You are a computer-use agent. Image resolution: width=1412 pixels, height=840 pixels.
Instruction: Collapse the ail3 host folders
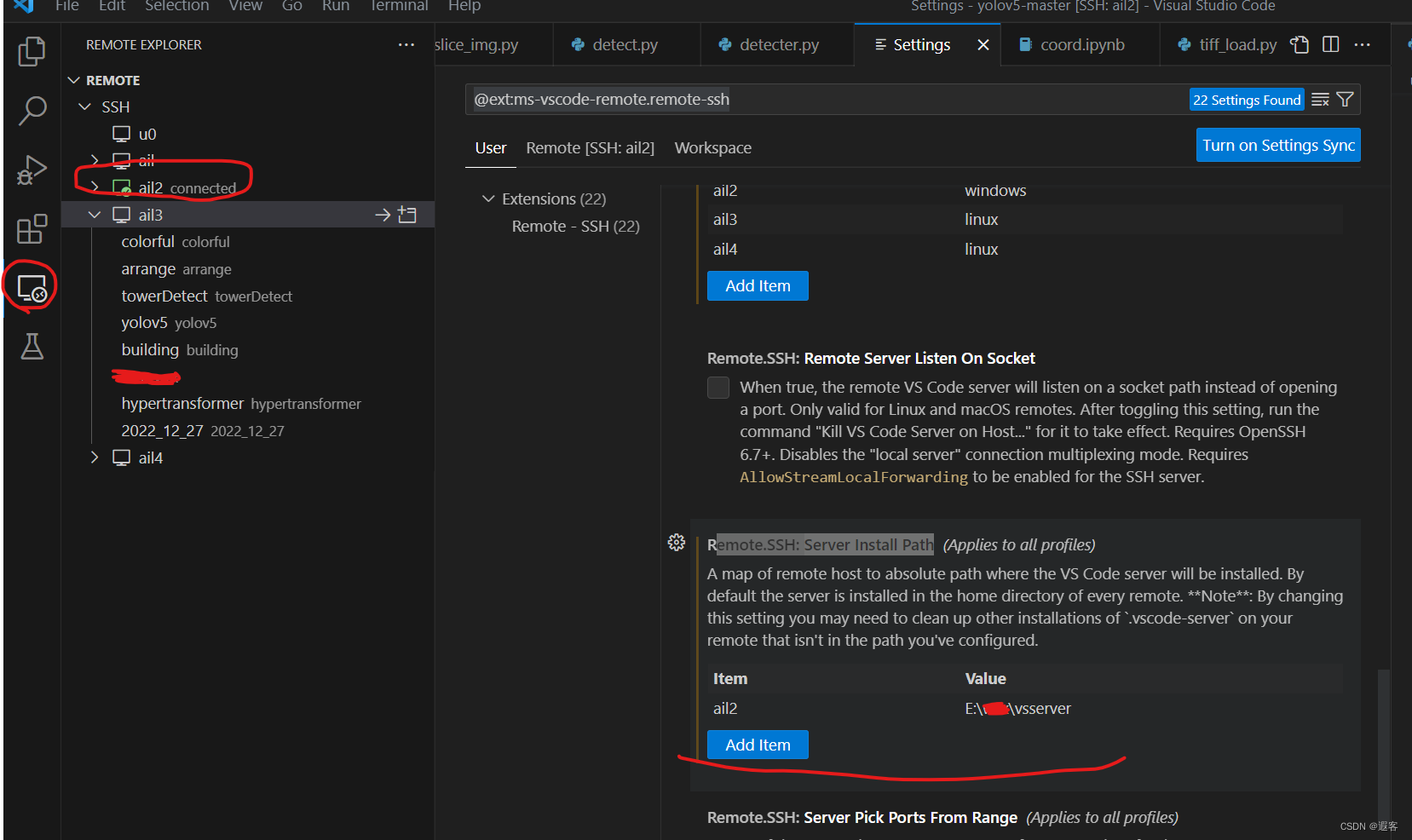point(95,215)
